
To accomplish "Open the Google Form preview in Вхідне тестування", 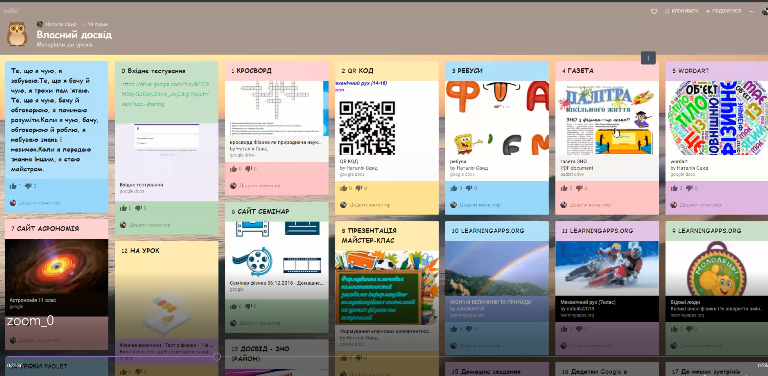I will [x=167, y=152].
